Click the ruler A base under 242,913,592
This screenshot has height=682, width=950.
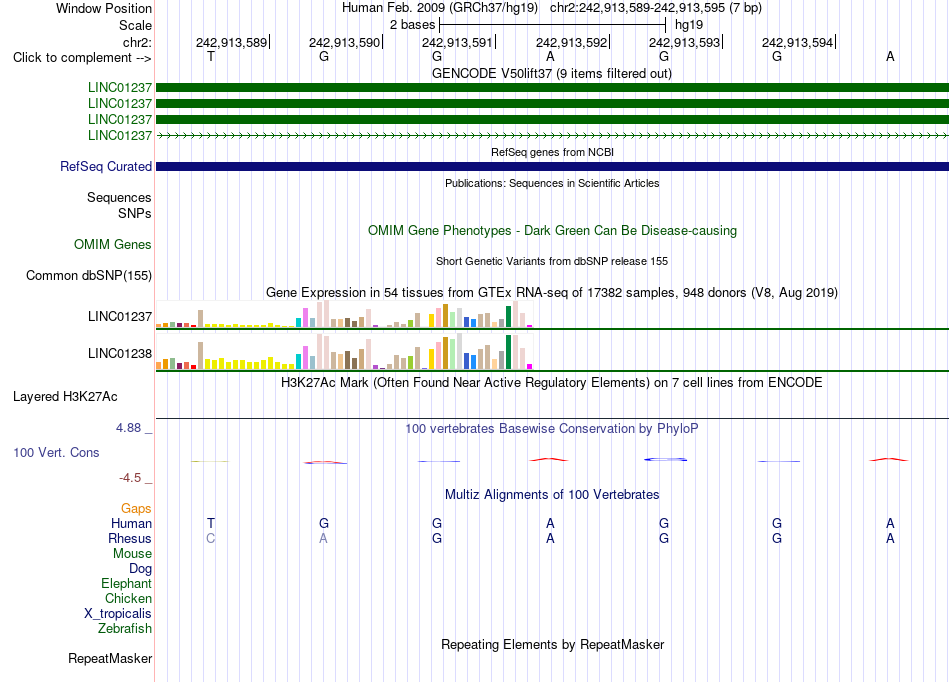click(x=550, y=56)
